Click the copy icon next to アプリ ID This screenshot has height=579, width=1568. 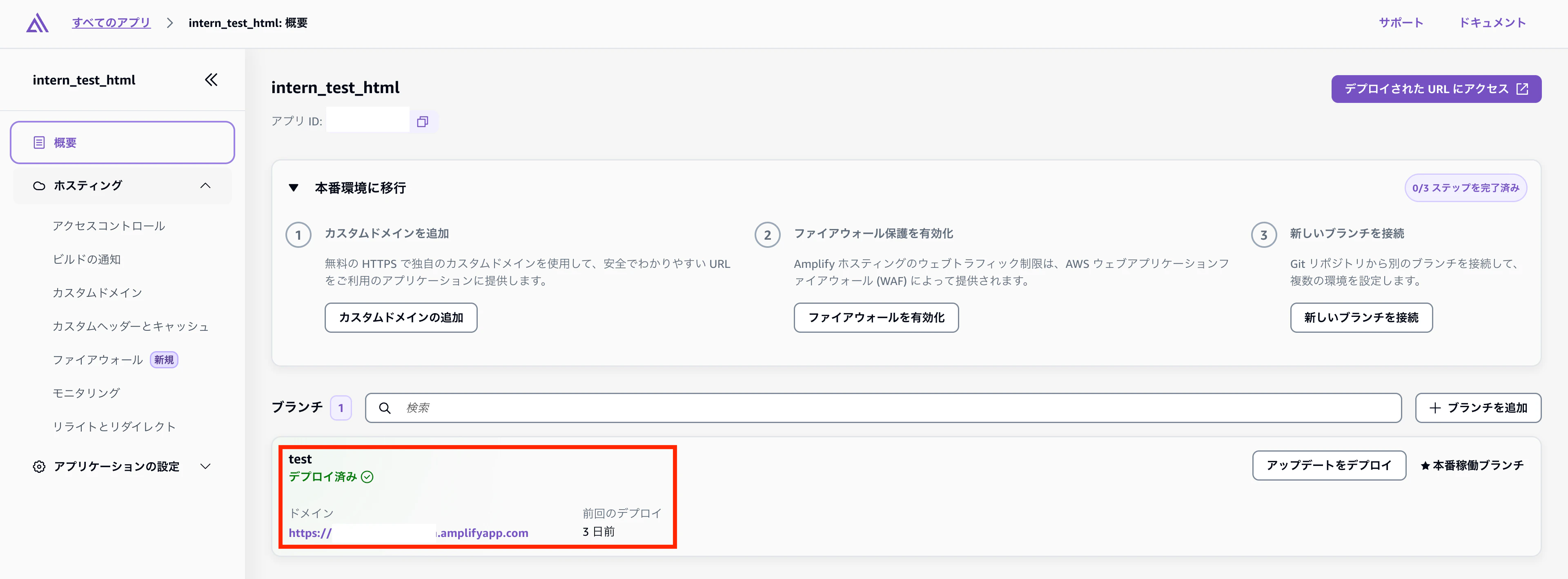pos(423,121)
